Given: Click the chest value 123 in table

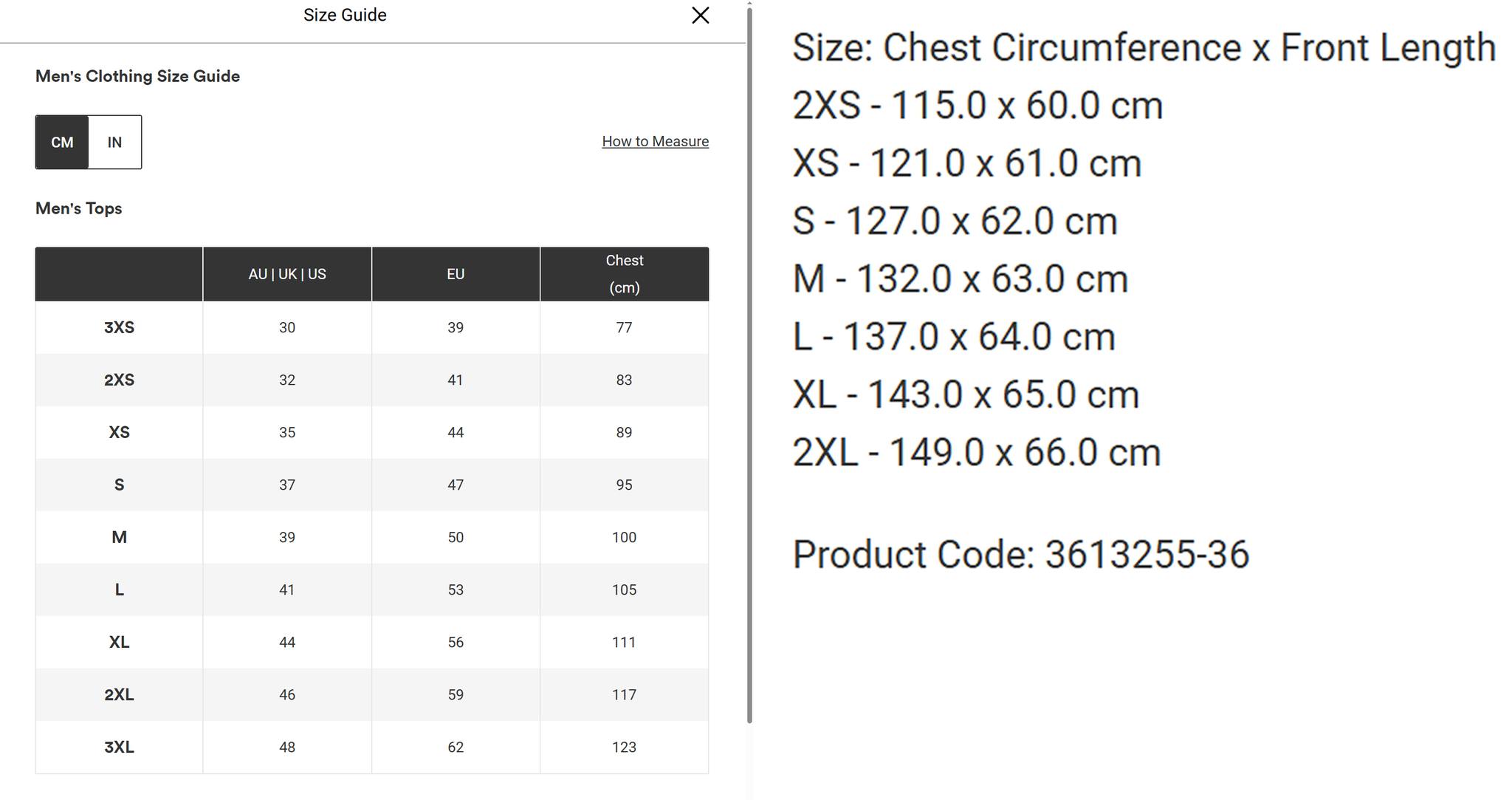Looking at the screenshot, I should pyautogui.click(x=624, y=747).
